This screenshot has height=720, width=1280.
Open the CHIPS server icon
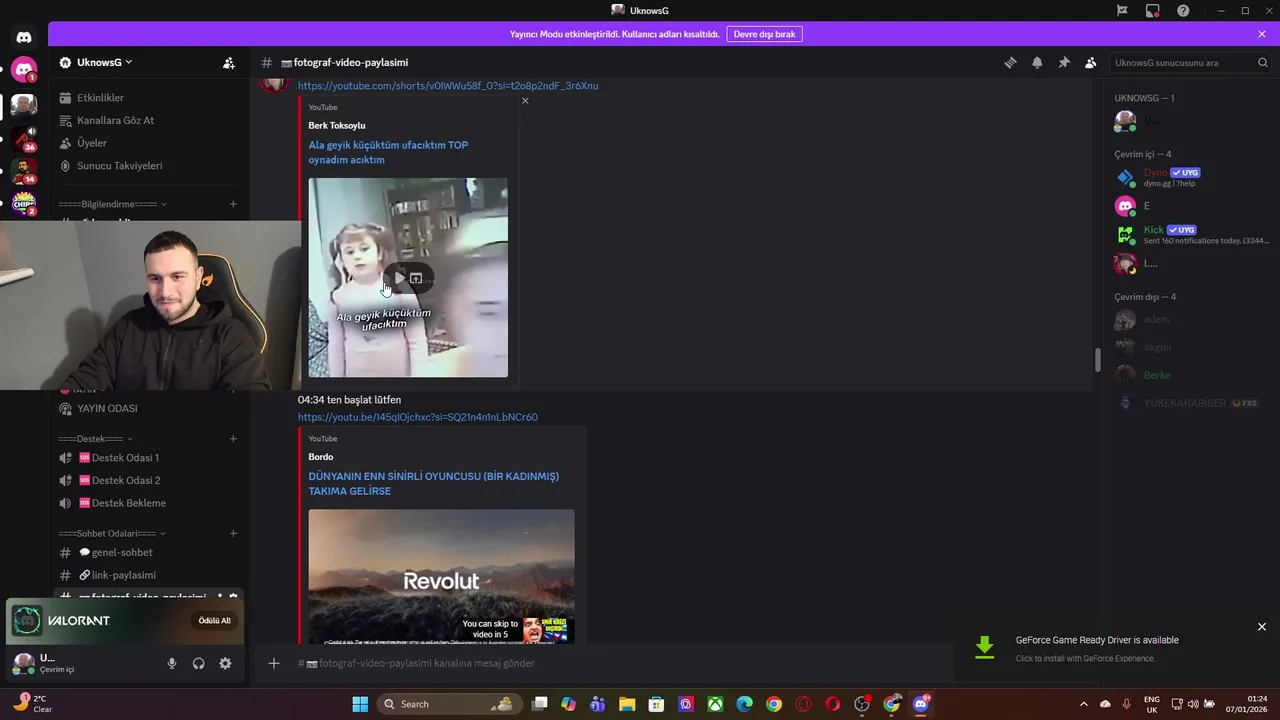(24, 203)
